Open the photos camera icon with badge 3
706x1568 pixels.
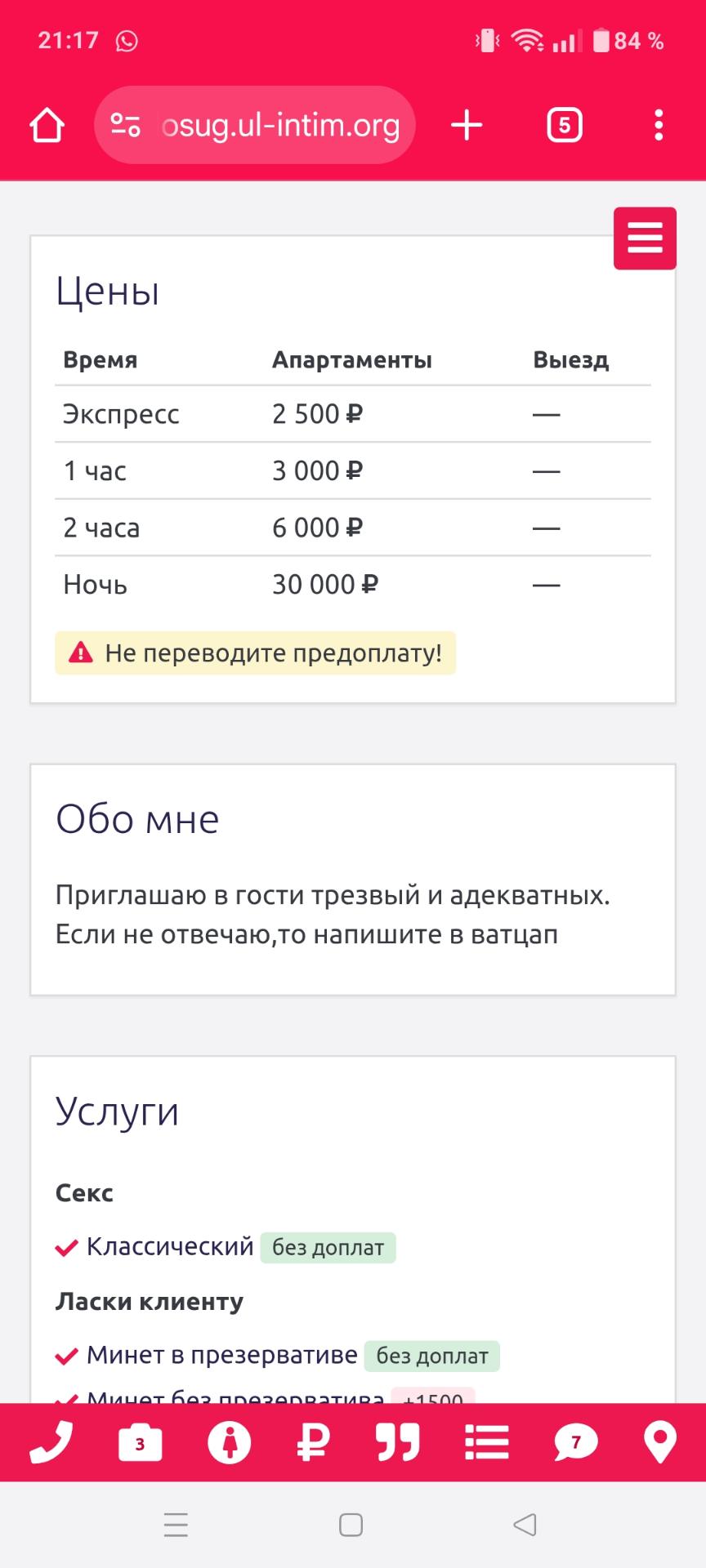point(140,1442)
